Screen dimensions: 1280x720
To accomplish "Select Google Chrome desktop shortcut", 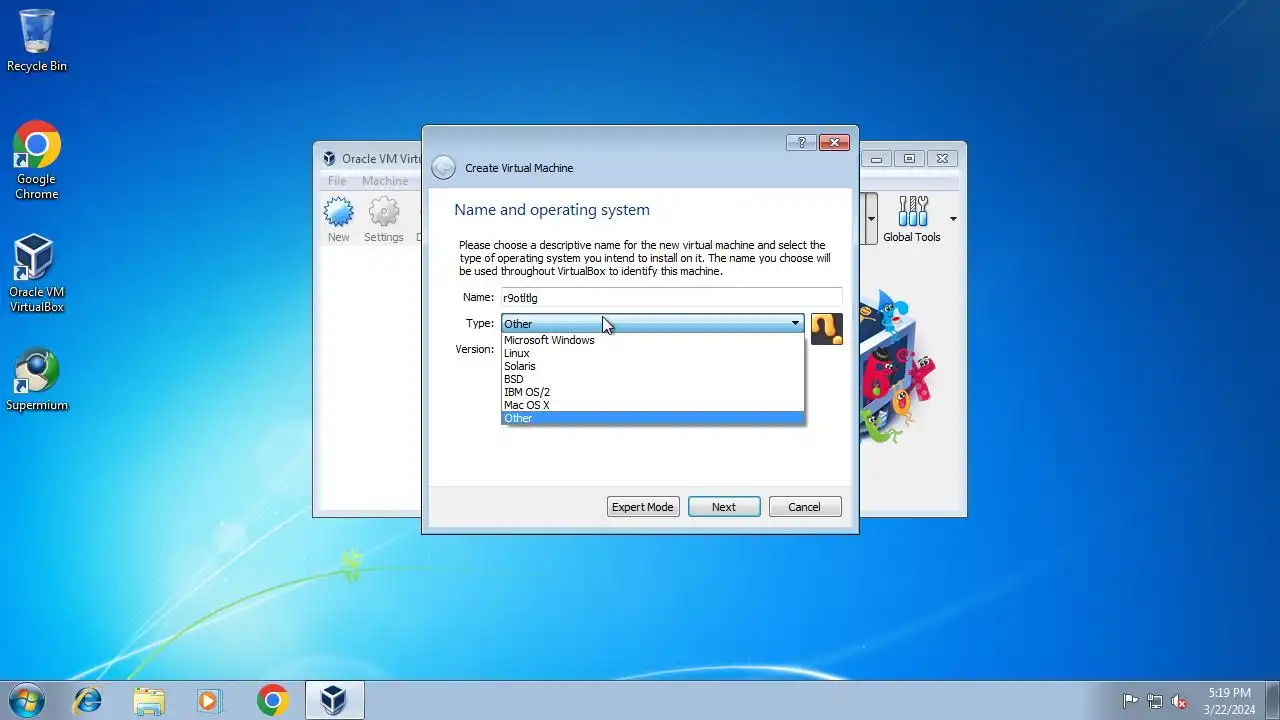I will coord(37,161).
